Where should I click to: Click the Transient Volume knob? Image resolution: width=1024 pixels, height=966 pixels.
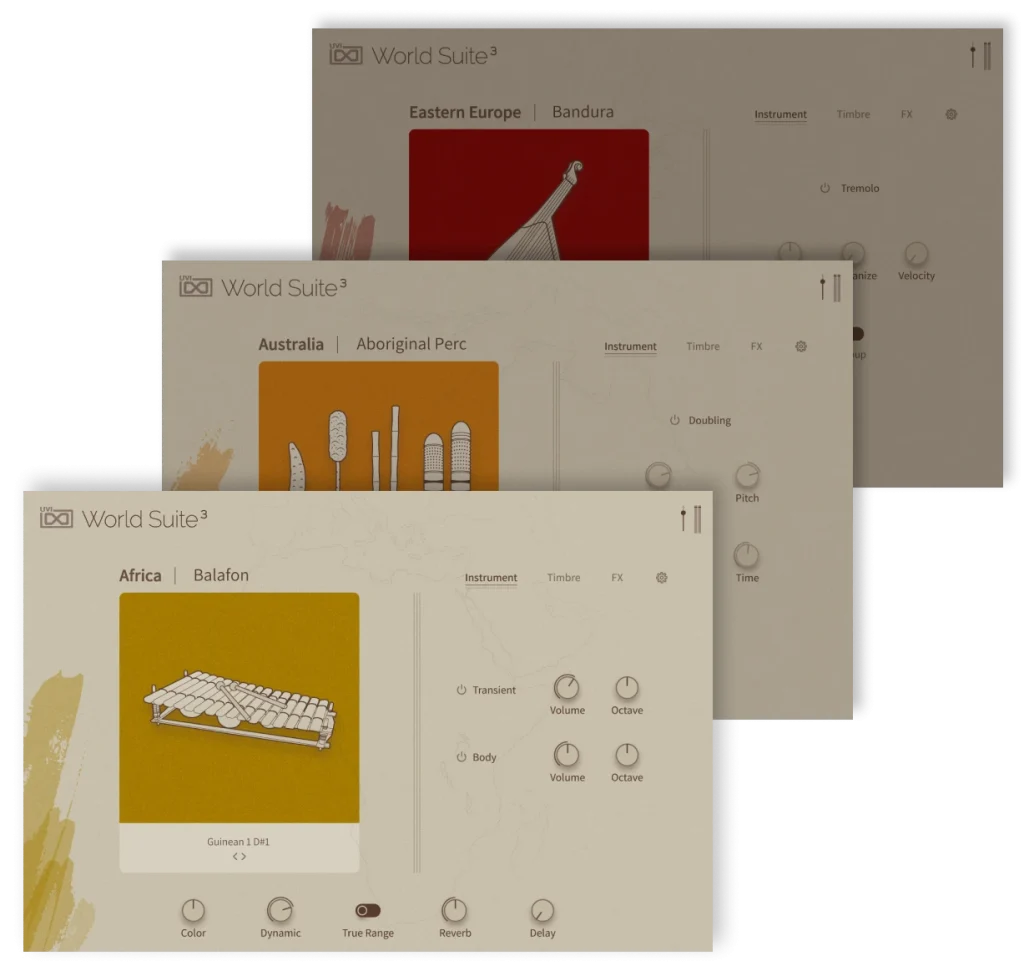(x=567, y=688)
